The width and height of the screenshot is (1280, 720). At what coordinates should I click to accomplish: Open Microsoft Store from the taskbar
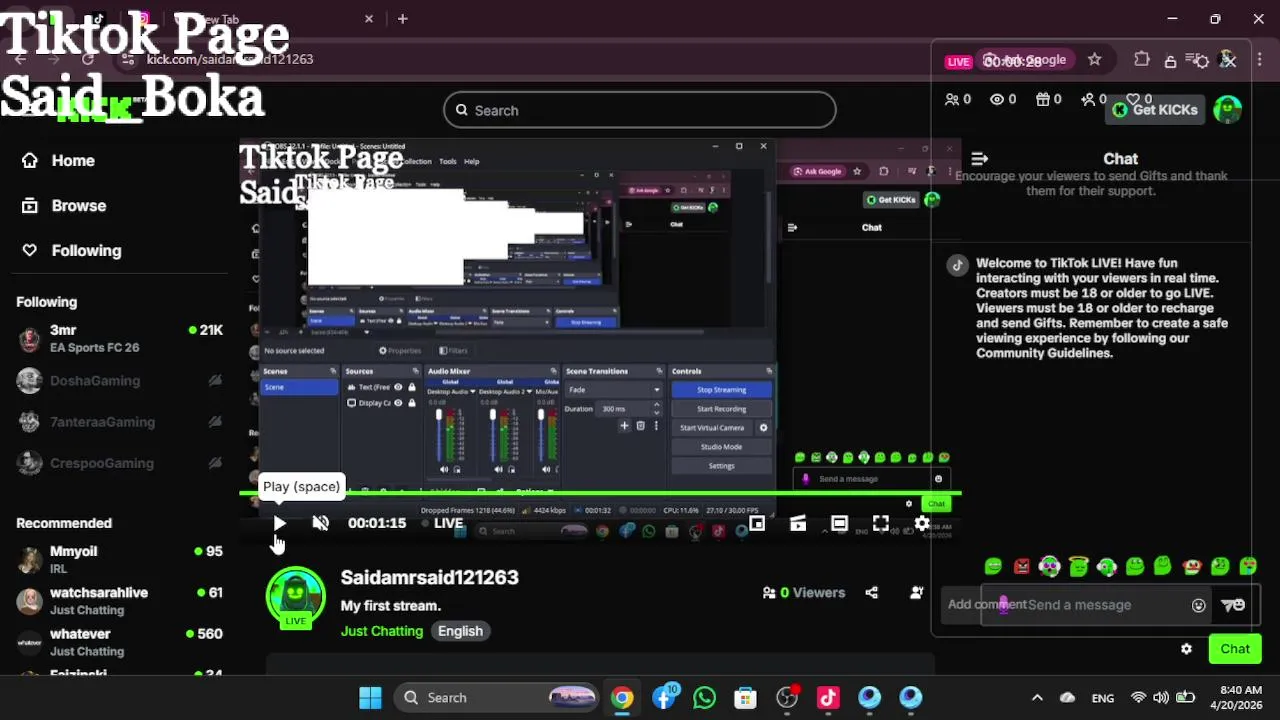click(x=745, y=698)
